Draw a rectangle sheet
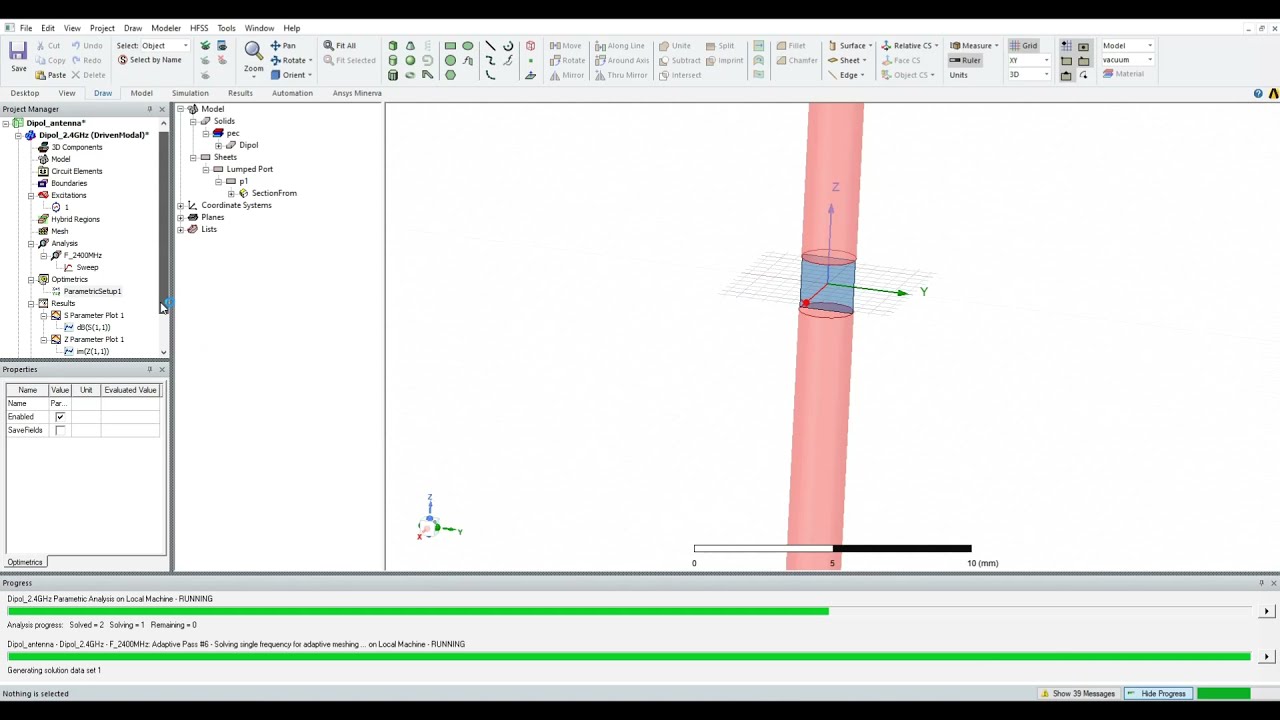This screenshot has height=720, width=1280. [x=450, y=46]
